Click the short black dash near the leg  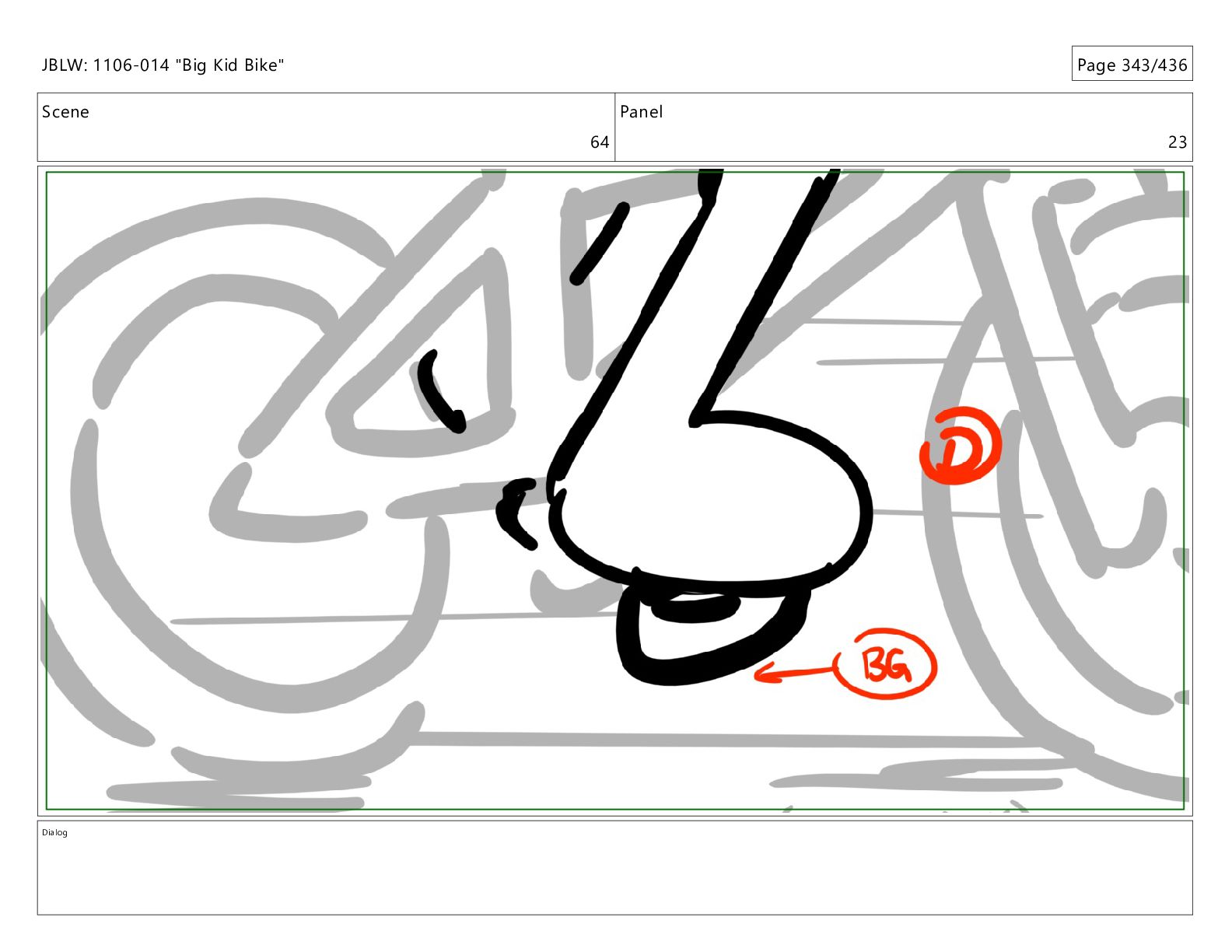point(599,243)
